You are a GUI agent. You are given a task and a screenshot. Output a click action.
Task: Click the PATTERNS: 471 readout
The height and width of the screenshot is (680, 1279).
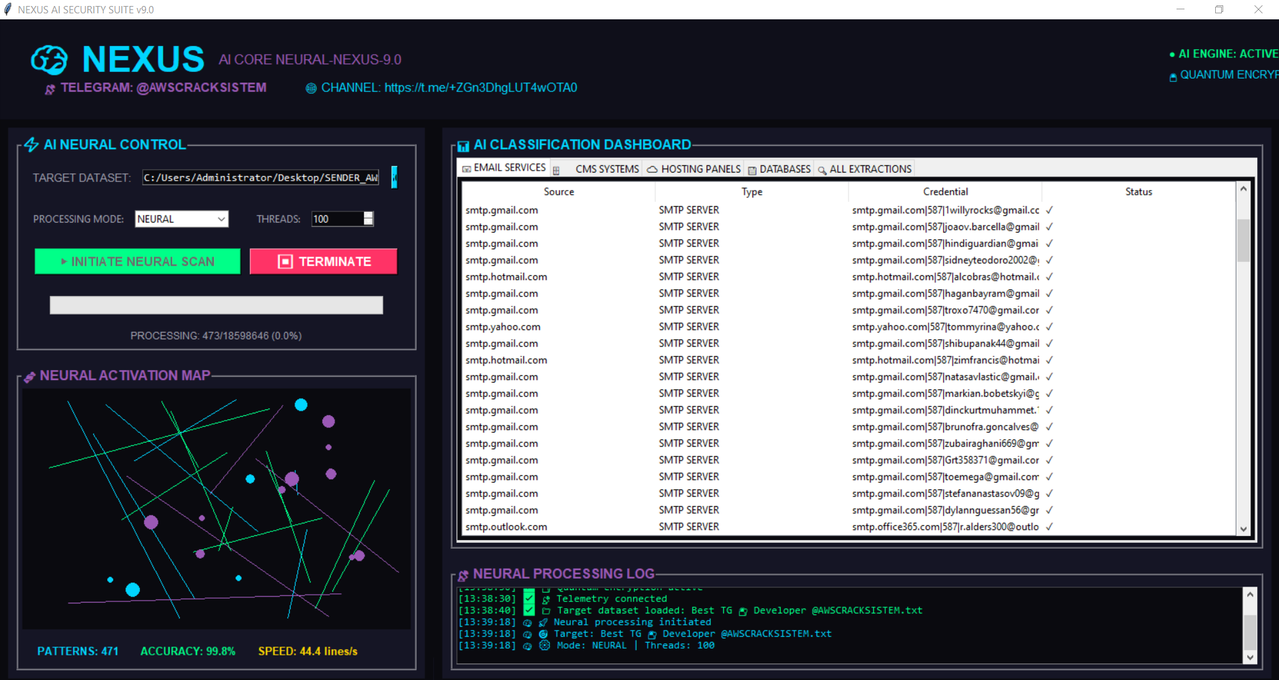pos(78,651)
